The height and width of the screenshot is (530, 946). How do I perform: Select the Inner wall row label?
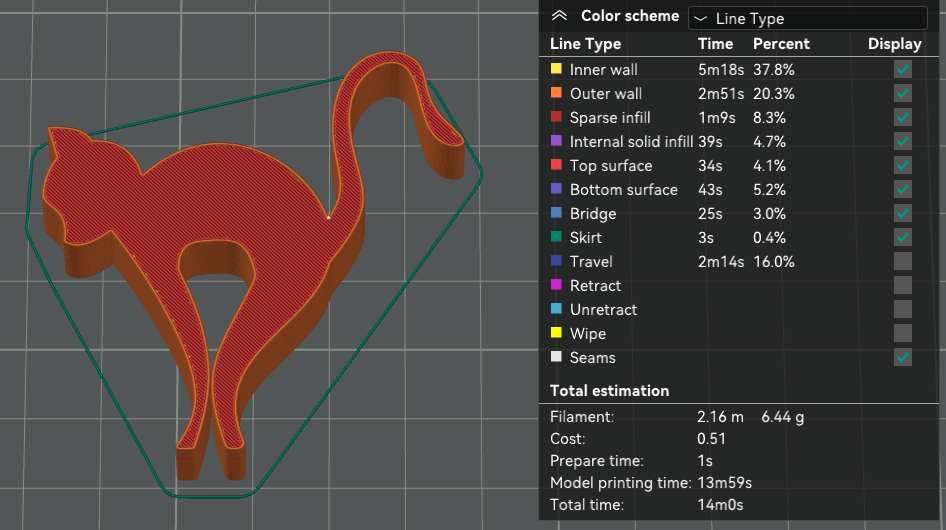tap(603, 70)
